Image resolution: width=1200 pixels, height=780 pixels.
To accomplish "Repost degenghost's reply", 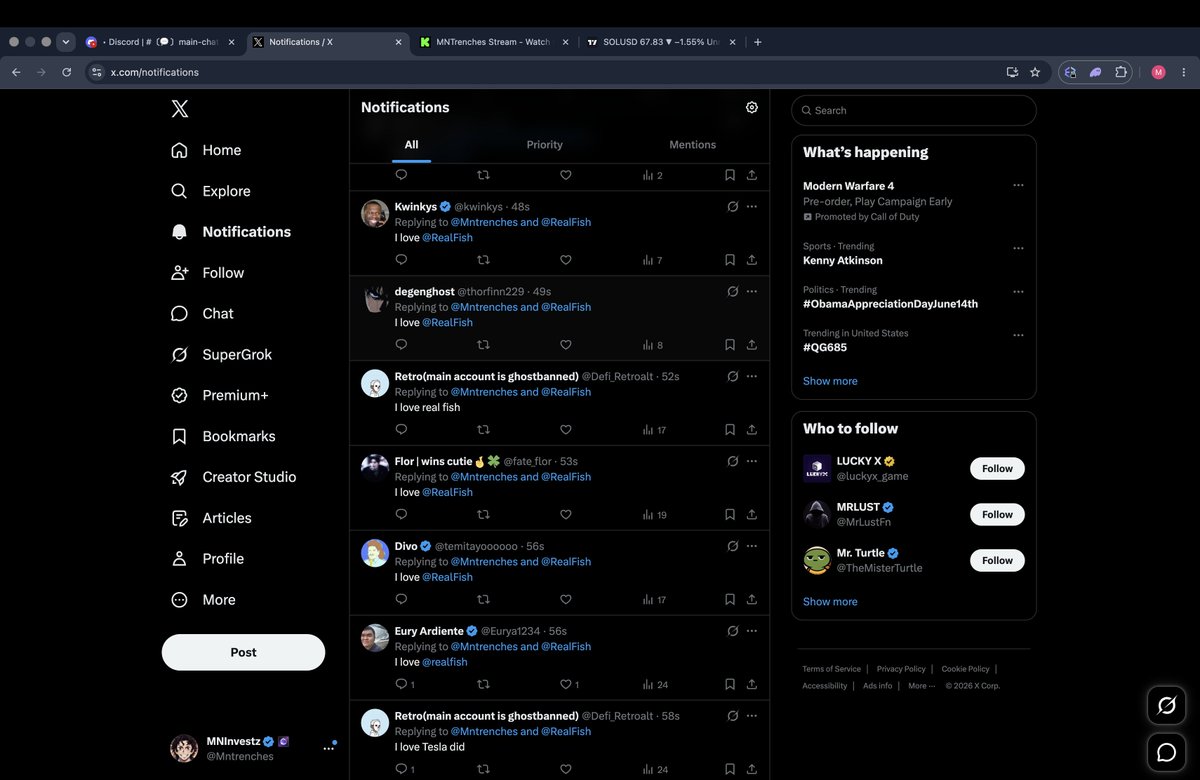I will pyautogui.click(x=483, y=345).
